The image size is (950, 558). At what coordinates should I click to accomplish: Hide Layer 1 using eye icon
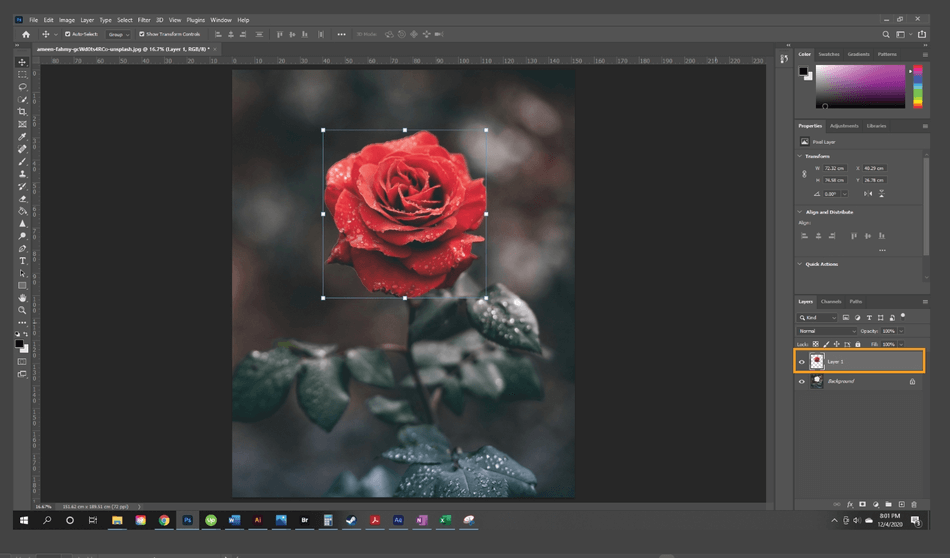pyautogui.click(x=802, y=361)
